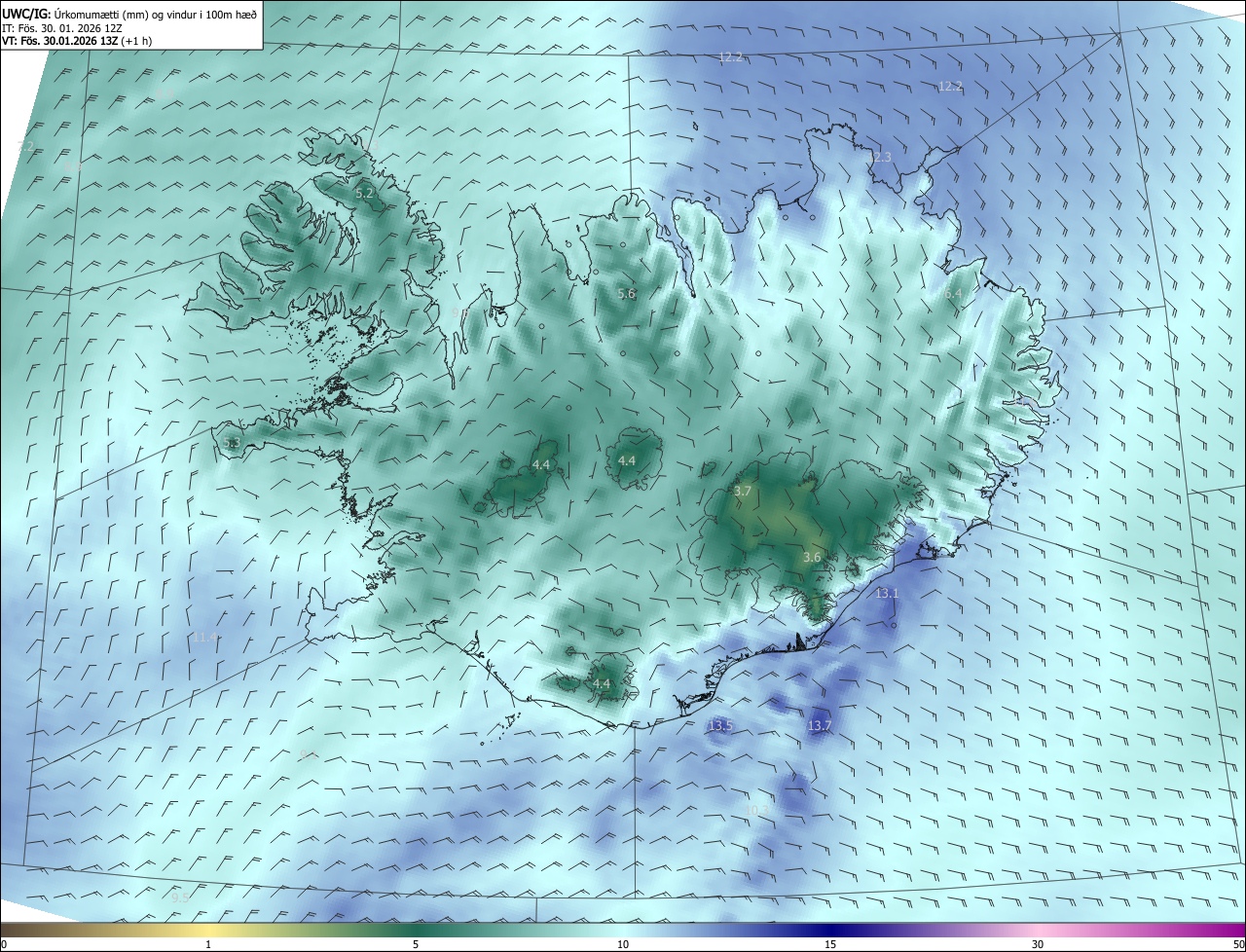This screenshot has height=952, width=1246.
Task: Click the 3.6 value on southern Vatnajökull
Action: tap(812, 557)
